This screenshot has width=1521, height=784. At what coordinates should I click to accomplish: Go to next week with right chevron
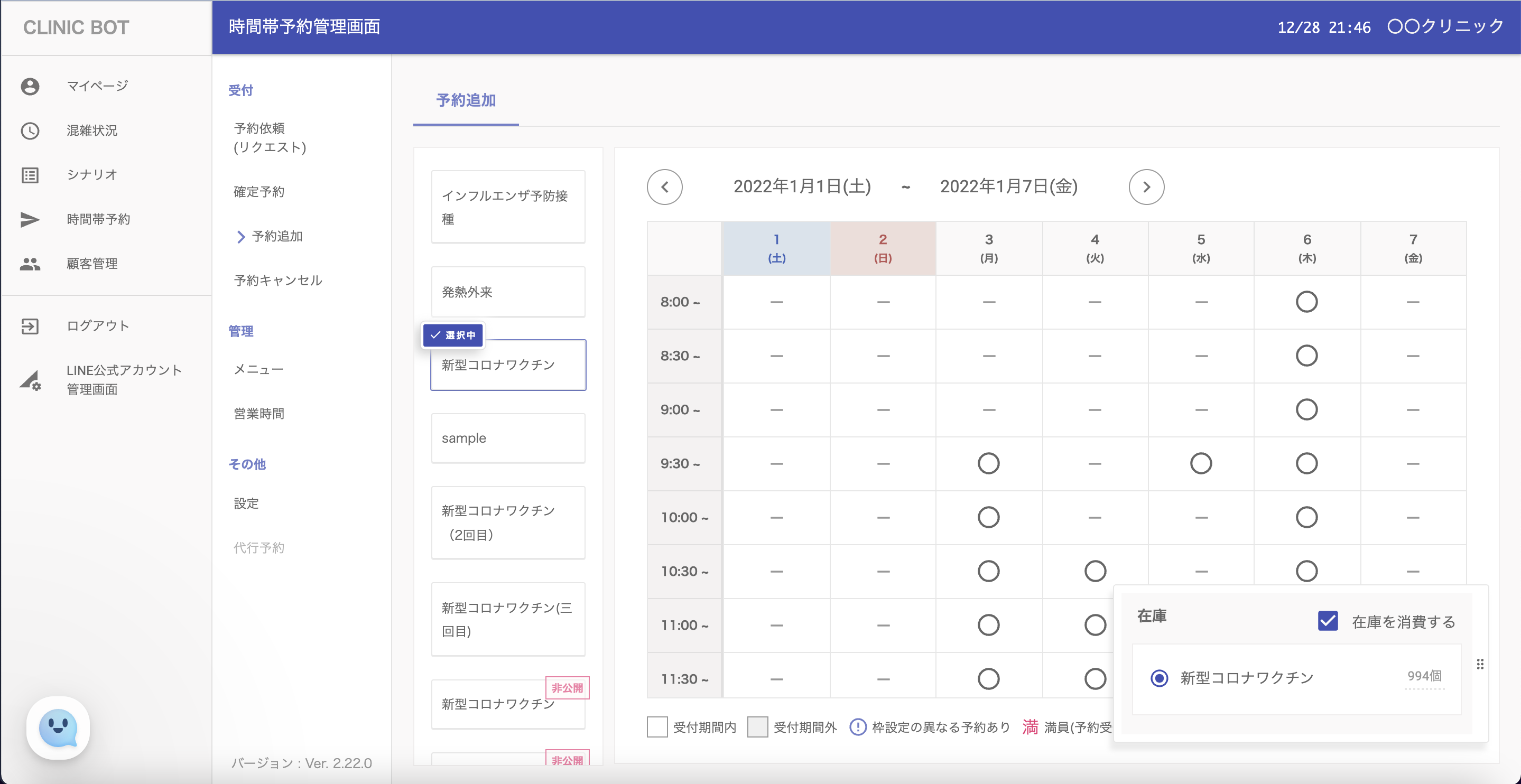pyautogui.click(x=1146, y=187)
